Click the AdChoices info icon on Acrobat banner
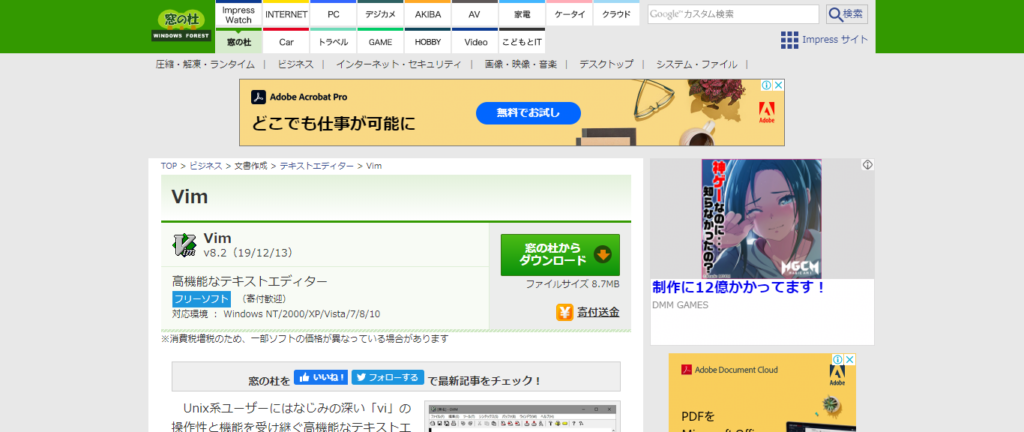 coord(767,85)
